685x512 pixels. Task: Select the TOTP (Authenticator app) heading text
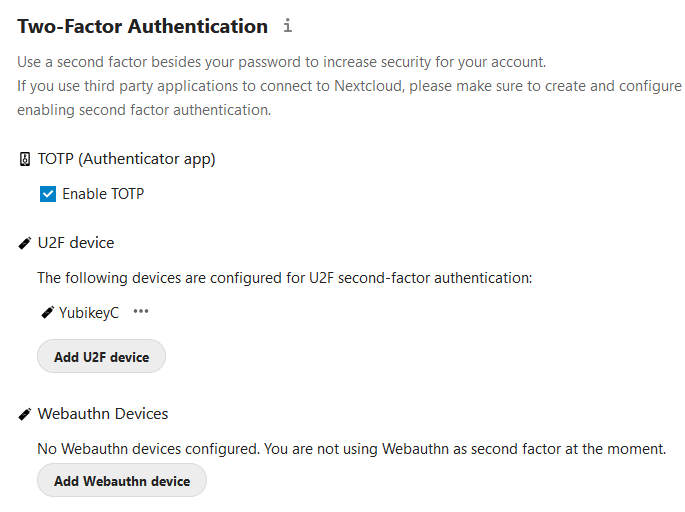pos(126,159)
